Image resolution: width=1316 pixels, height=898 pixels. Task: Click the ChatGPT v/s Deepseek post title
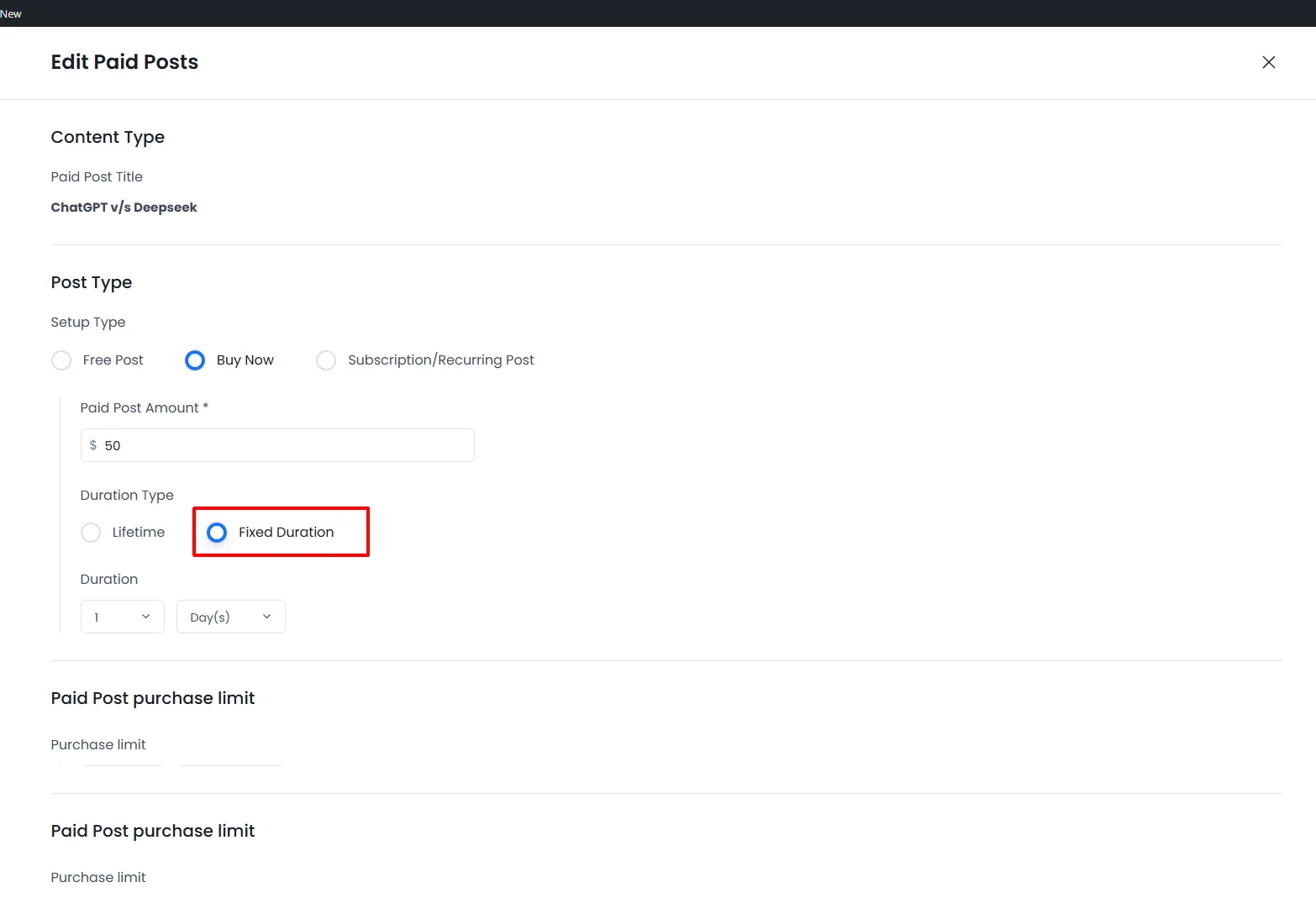point(124,207)
